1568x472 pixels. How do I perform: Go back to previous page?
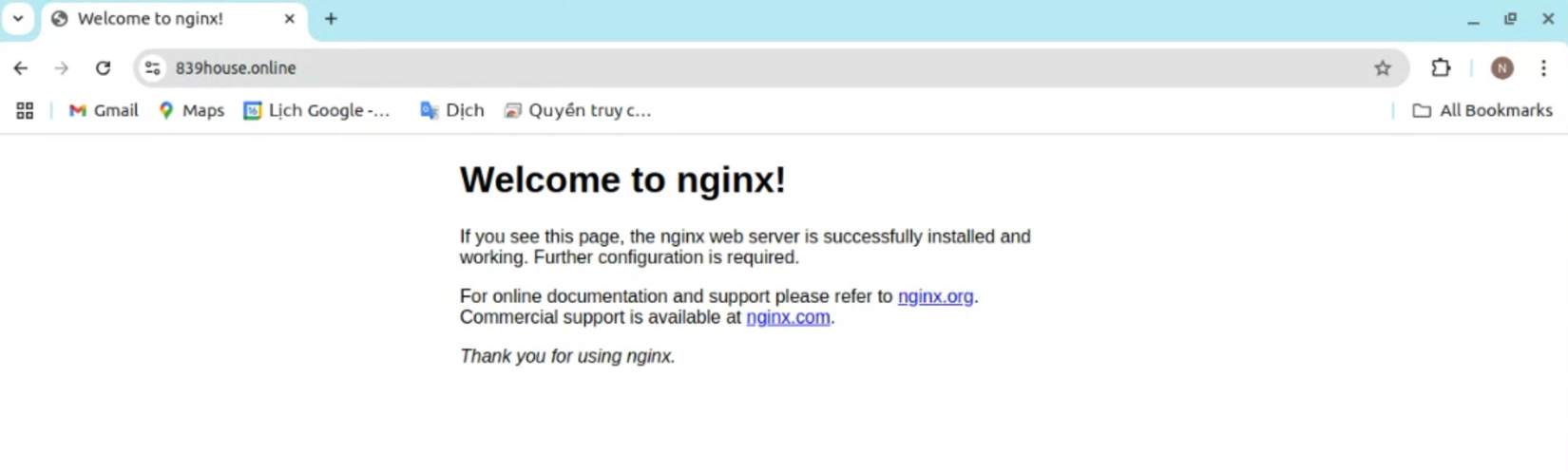(21, 68)
